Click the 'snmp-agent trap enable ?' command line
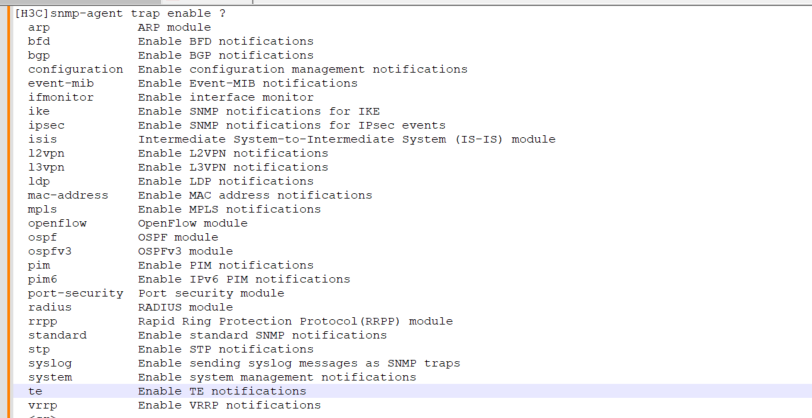Viewport: 812px width, 418px height. coord(120,13)
